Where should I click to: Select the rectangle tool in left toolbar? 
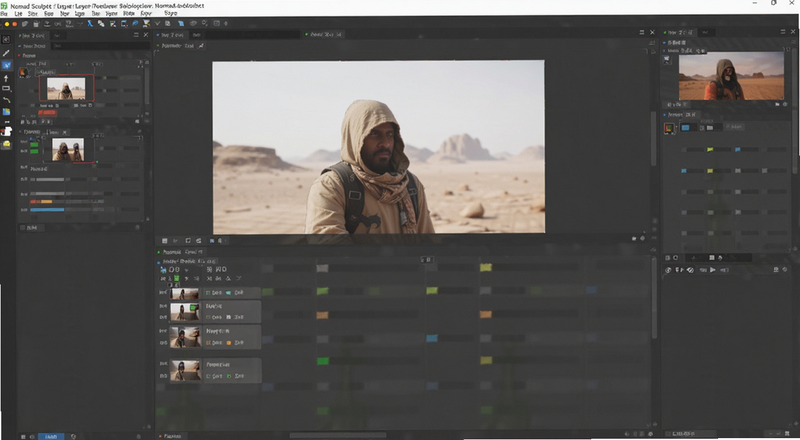click(6, 89)
